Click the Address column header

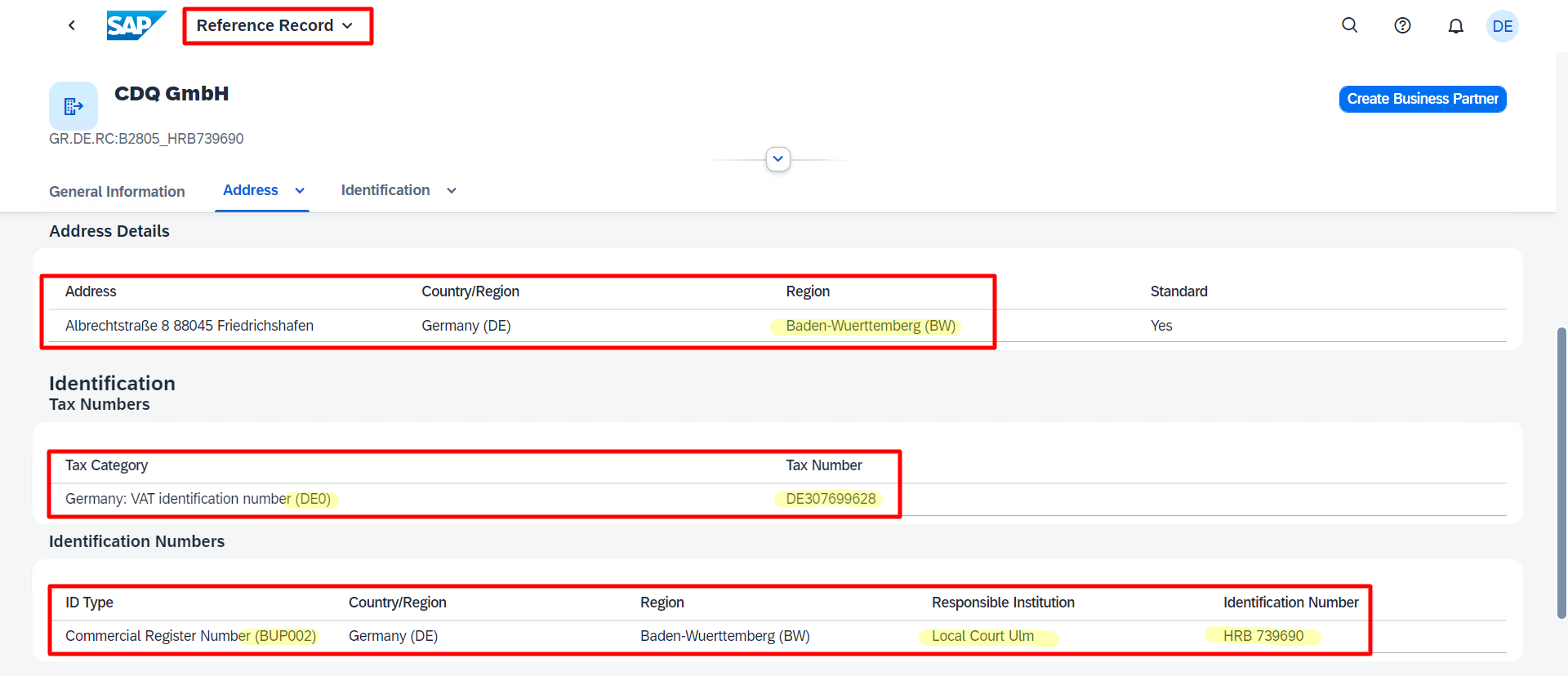pos(91,291)
